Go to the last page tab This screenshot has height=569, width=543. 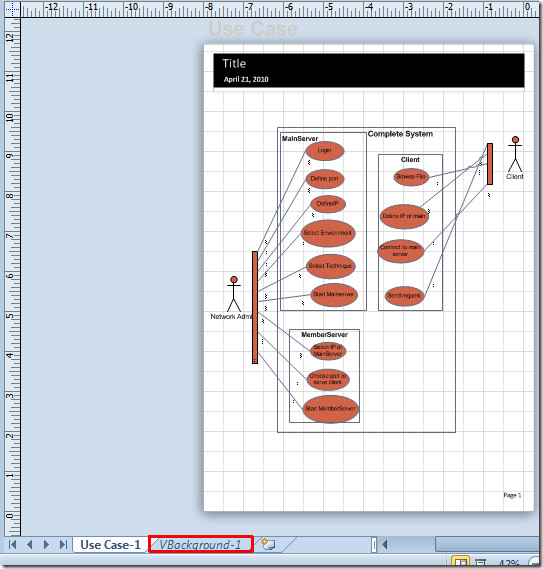[x=63, y=544]
